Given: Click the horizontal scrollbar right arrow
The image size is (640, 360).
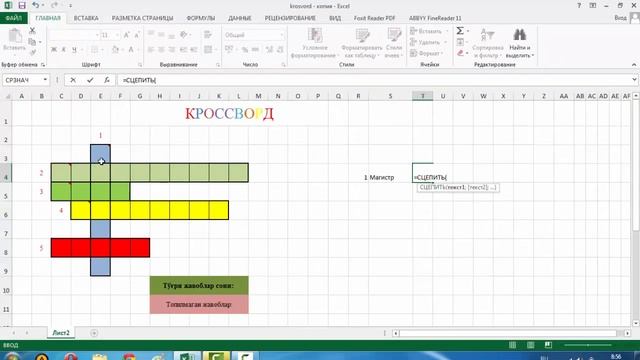Looking at the screenshot, I should point(627,333).
